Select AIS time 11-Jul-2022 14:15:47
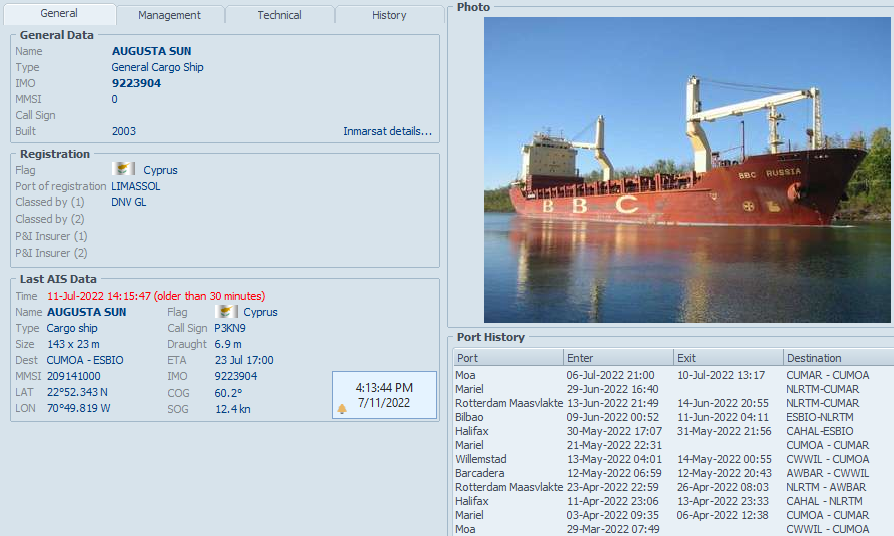Image resolution: width=894 pixels, height=536 pixels. coord(99,297)
